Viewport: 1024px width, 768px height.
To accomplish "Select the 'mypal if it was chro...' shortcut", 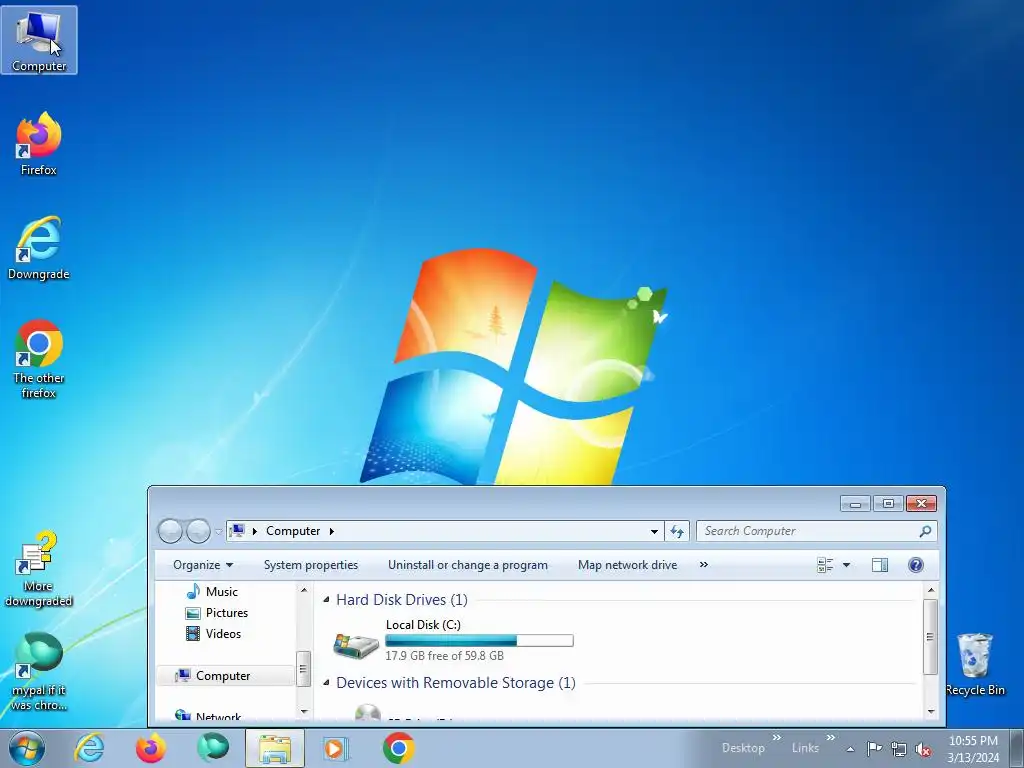I will pyautogui.click(x=39, y=671).
